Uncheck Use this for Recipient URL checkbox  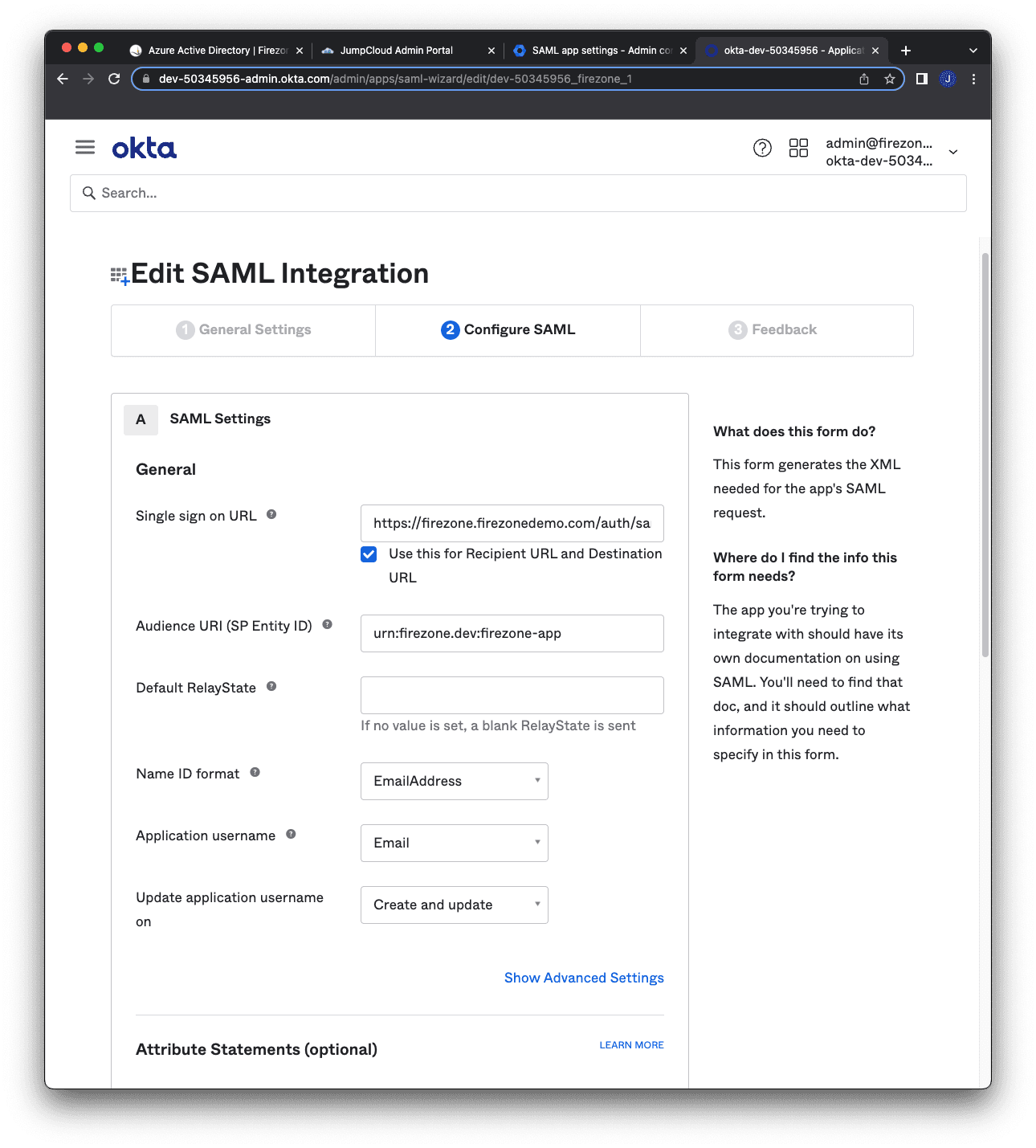[369, 554]
